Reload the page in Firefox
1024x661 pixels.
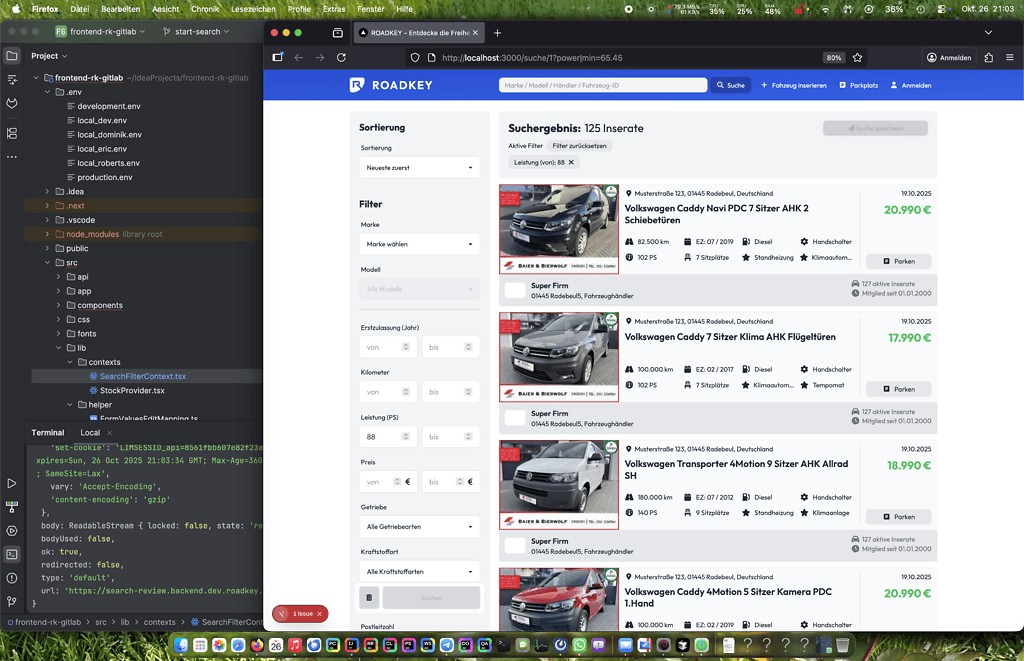342,58
